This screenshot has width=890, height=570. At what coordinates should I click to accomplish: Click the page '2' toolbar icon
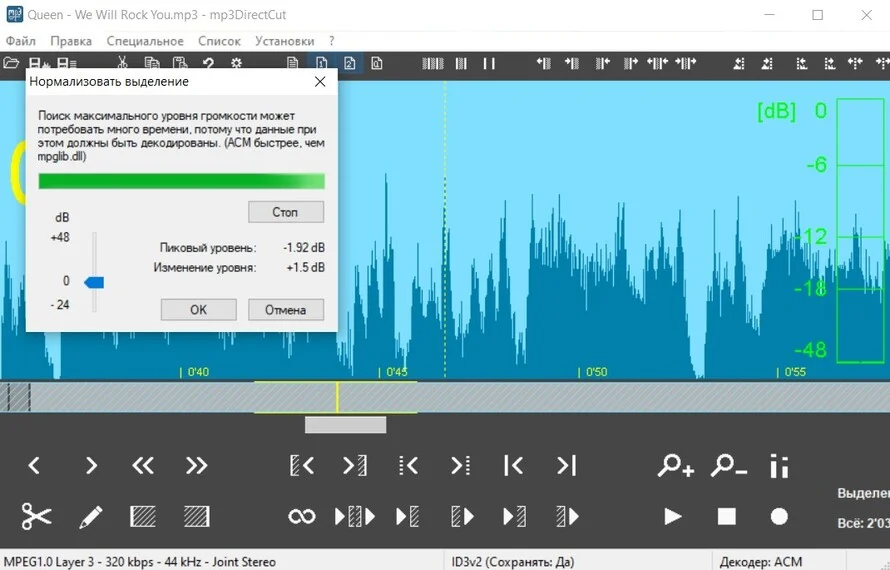click(350, 63)
